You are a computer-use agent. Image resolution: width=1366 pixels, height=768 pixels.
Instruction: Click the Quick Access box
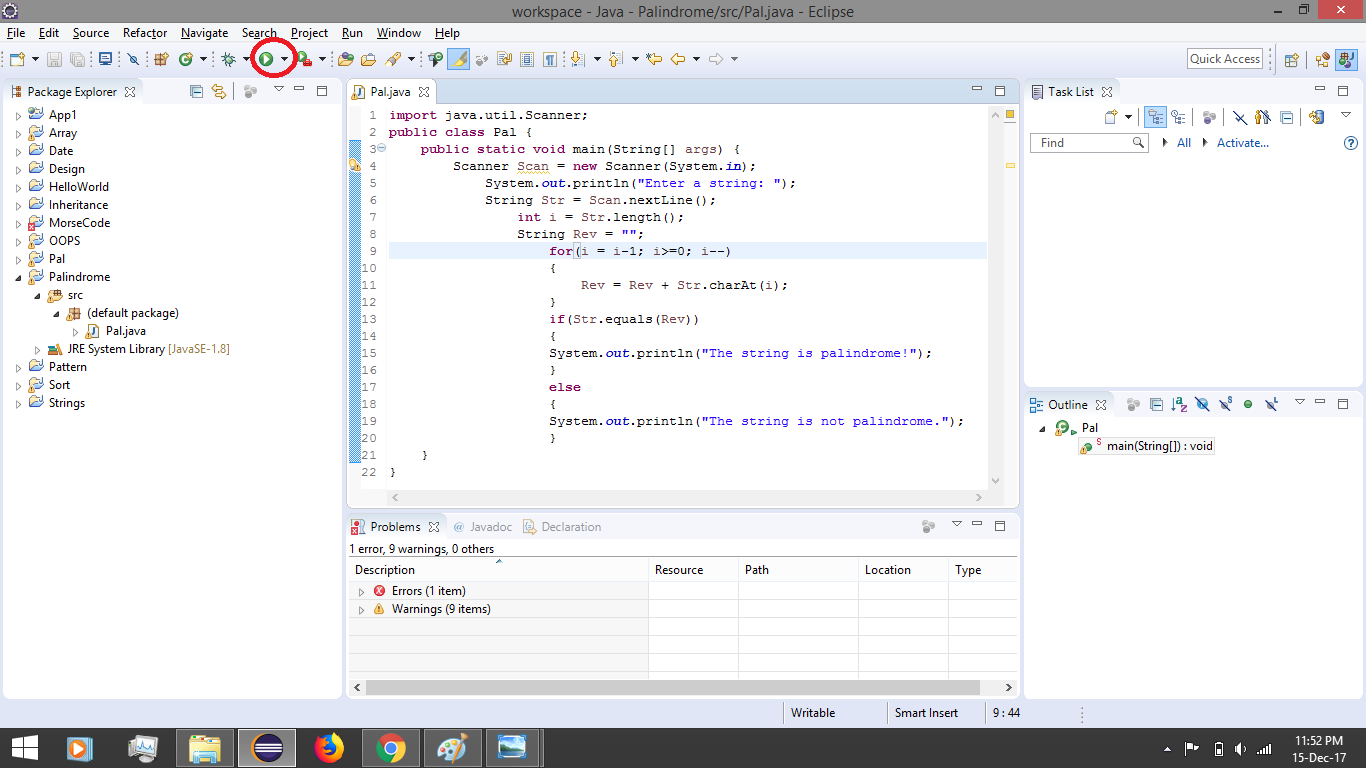pos(1225,59)
